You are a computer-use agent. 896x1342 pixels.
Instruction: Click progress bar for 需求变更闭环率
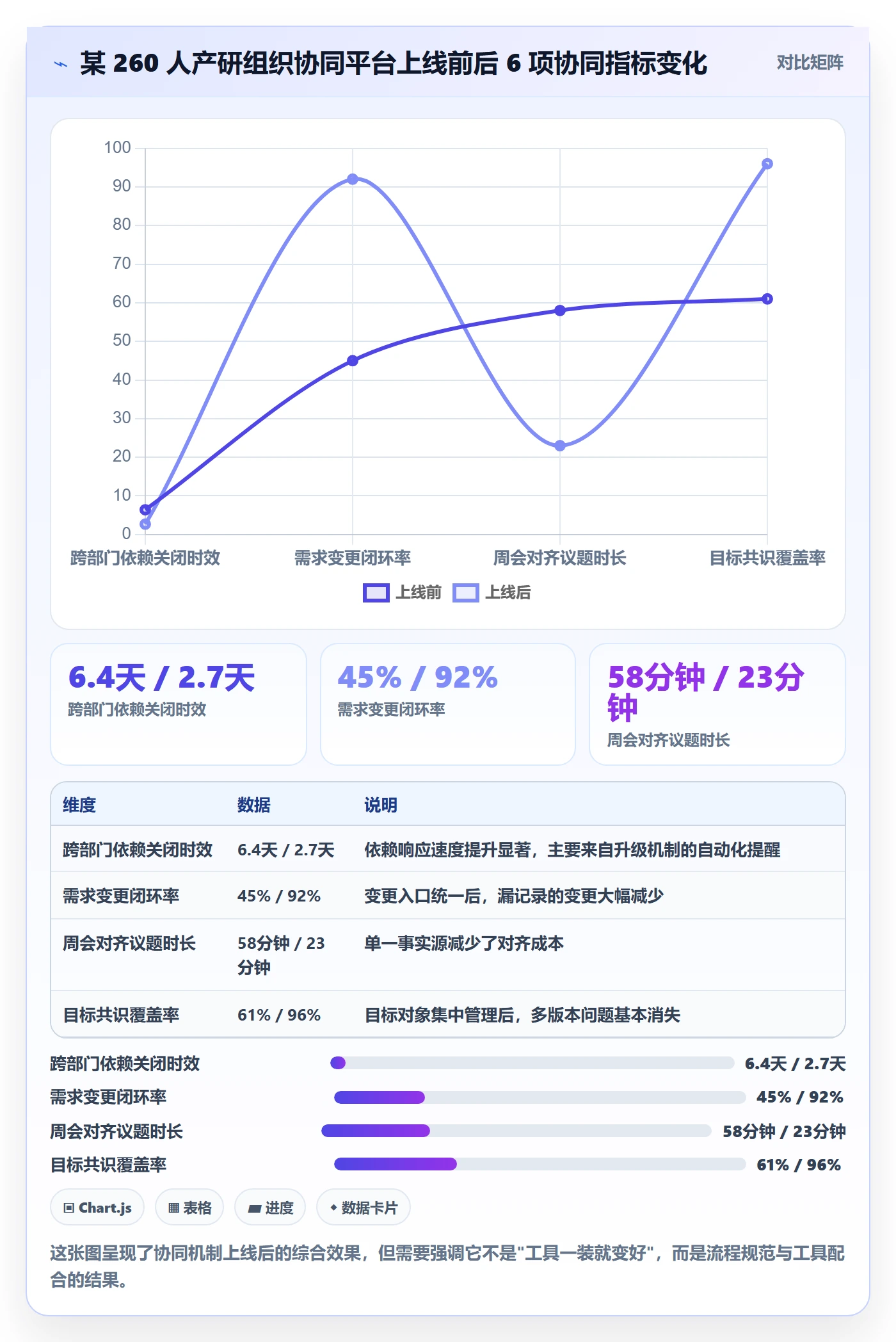click(x=540, y=1097)
